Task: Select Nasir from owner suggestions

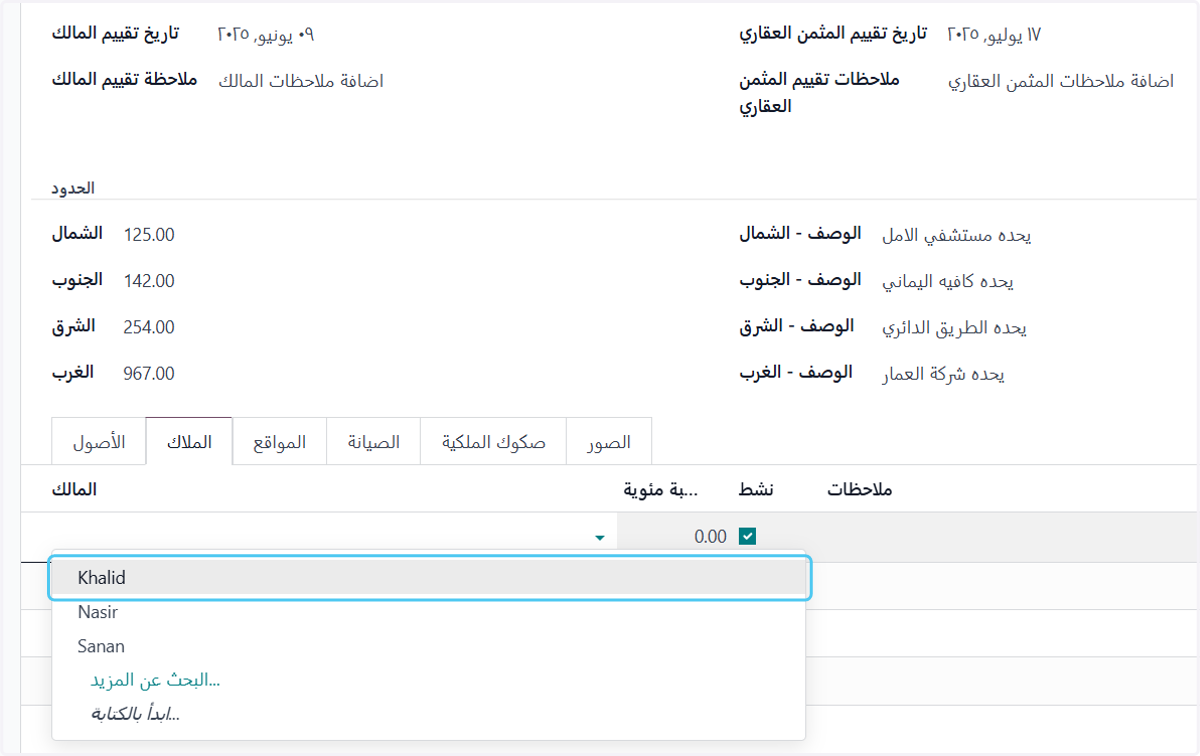Action: (x=428, y=612)
